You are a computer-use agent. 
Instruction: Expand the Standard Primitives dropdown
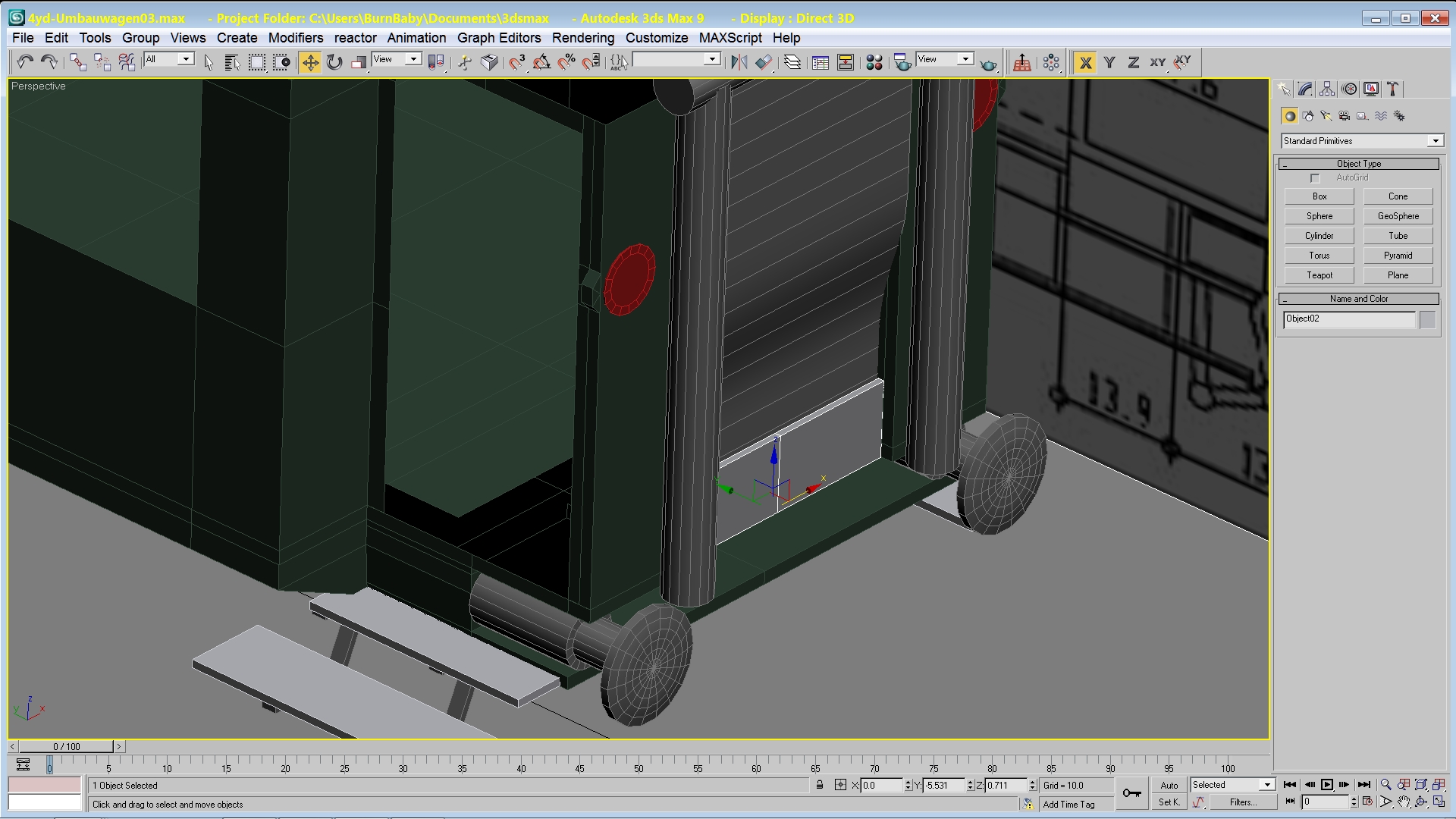click(x=1436, y=141)
